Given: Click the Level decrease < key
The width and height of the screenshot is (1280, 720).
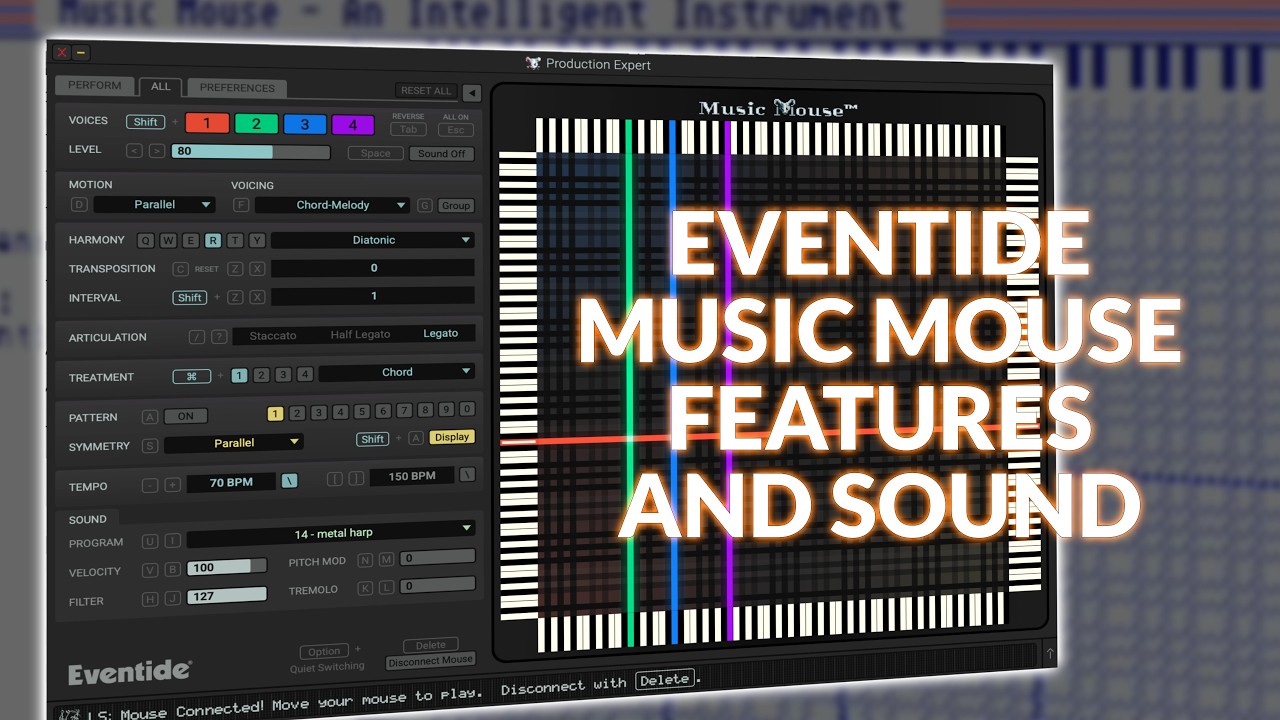Looking at the screenshot, I should coord(135,150).
